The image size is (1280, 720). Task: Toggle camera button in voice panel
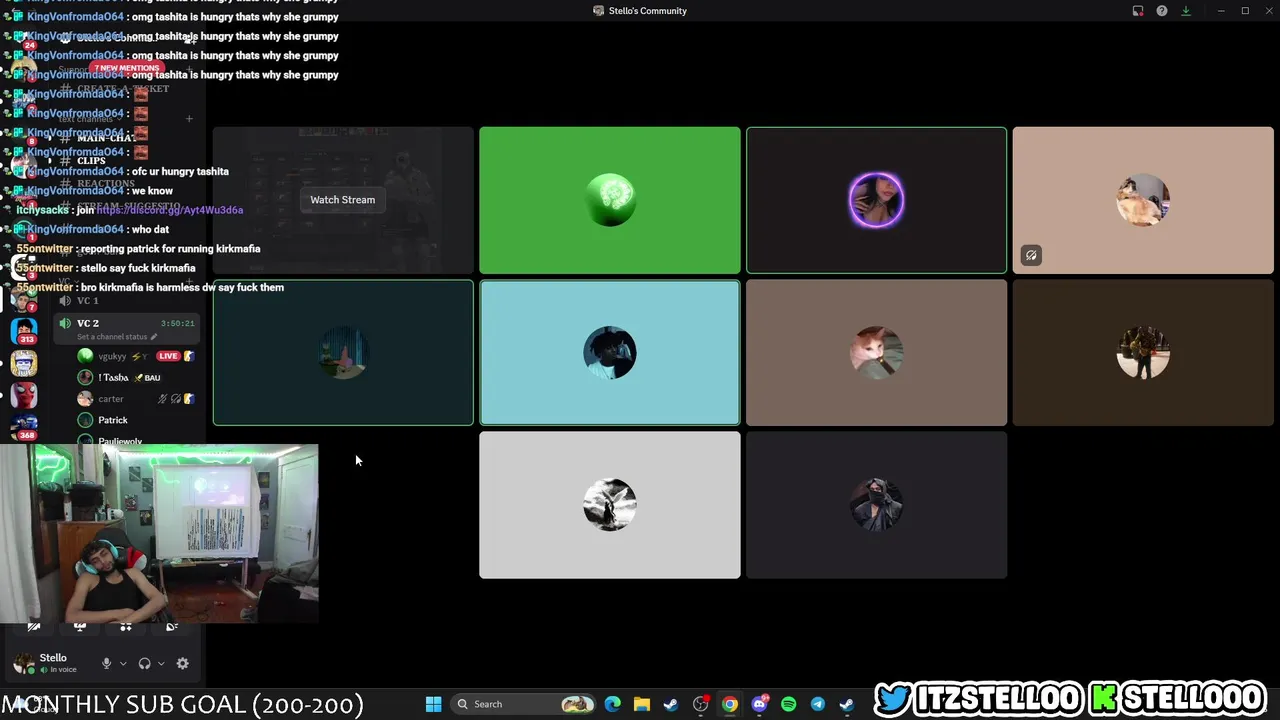(33, 627)
